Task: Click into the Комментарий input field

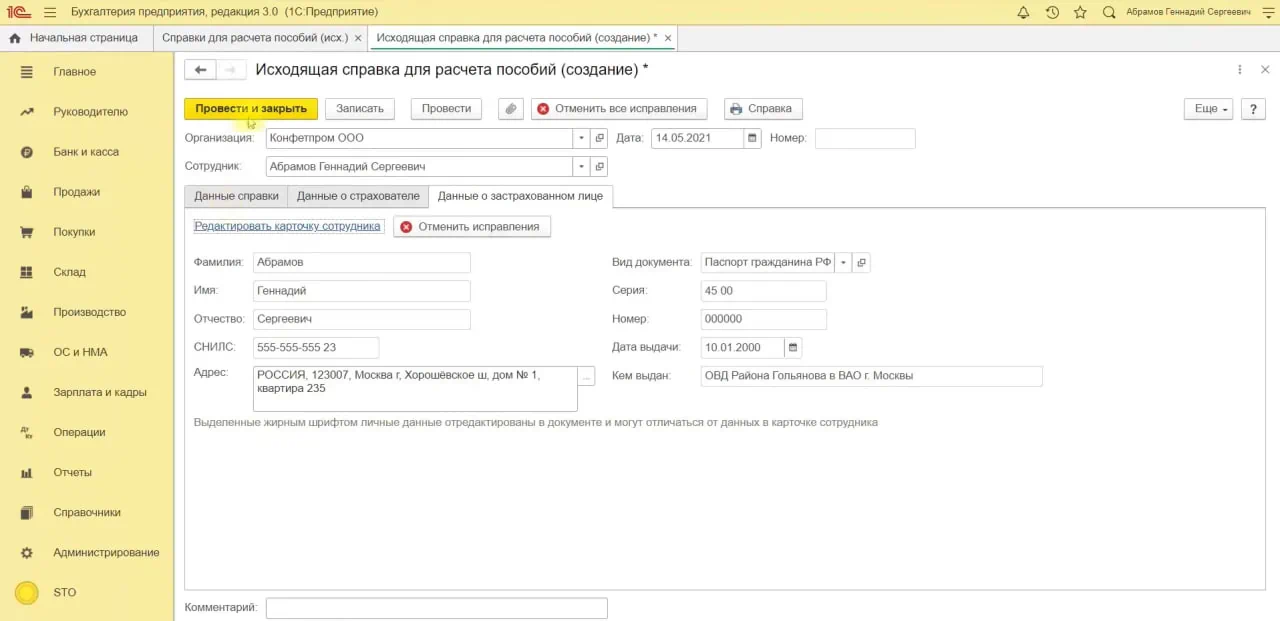Action: pos(436,608)
